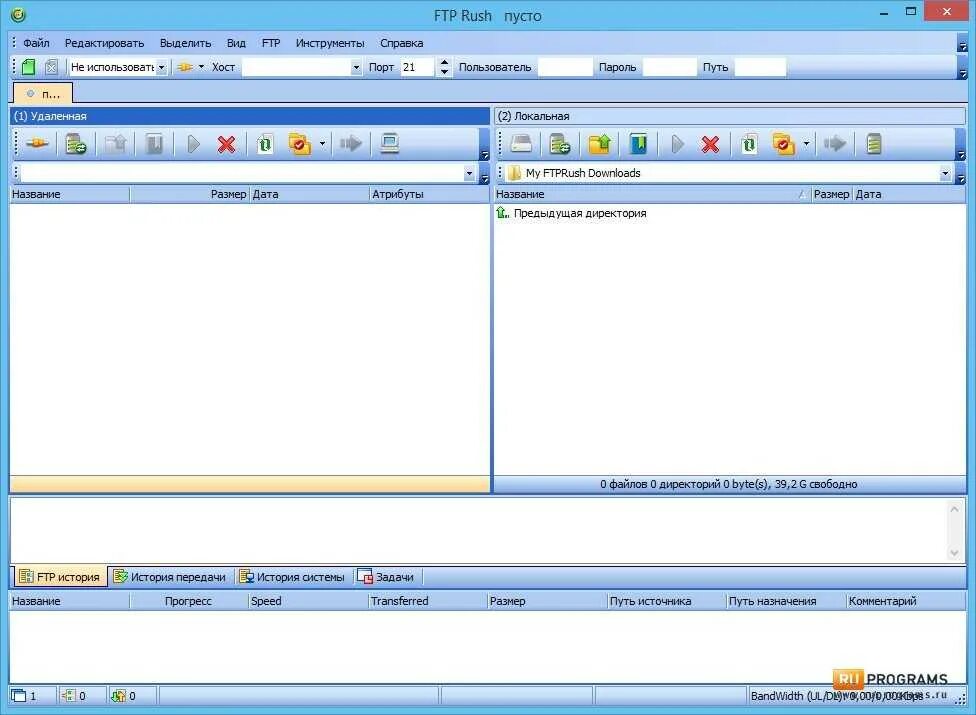Screen dimensions: 976x715
Task: Open the Файл menu
Action: click(x=36, y=43)
